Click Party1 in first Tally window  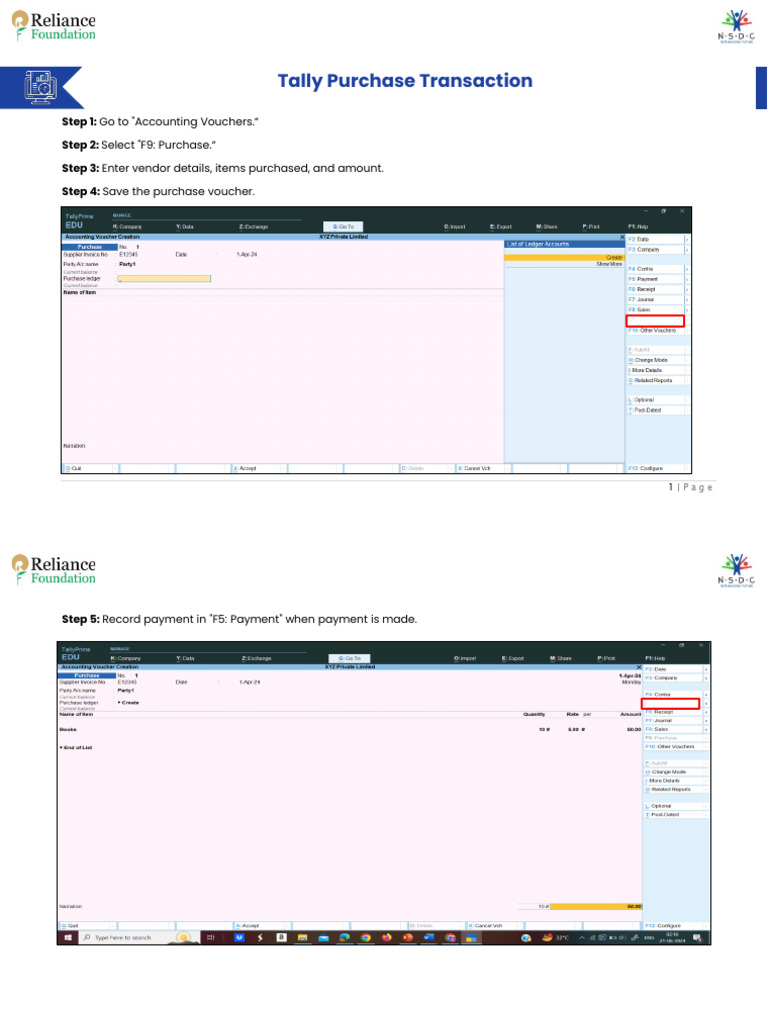point(127,264)
